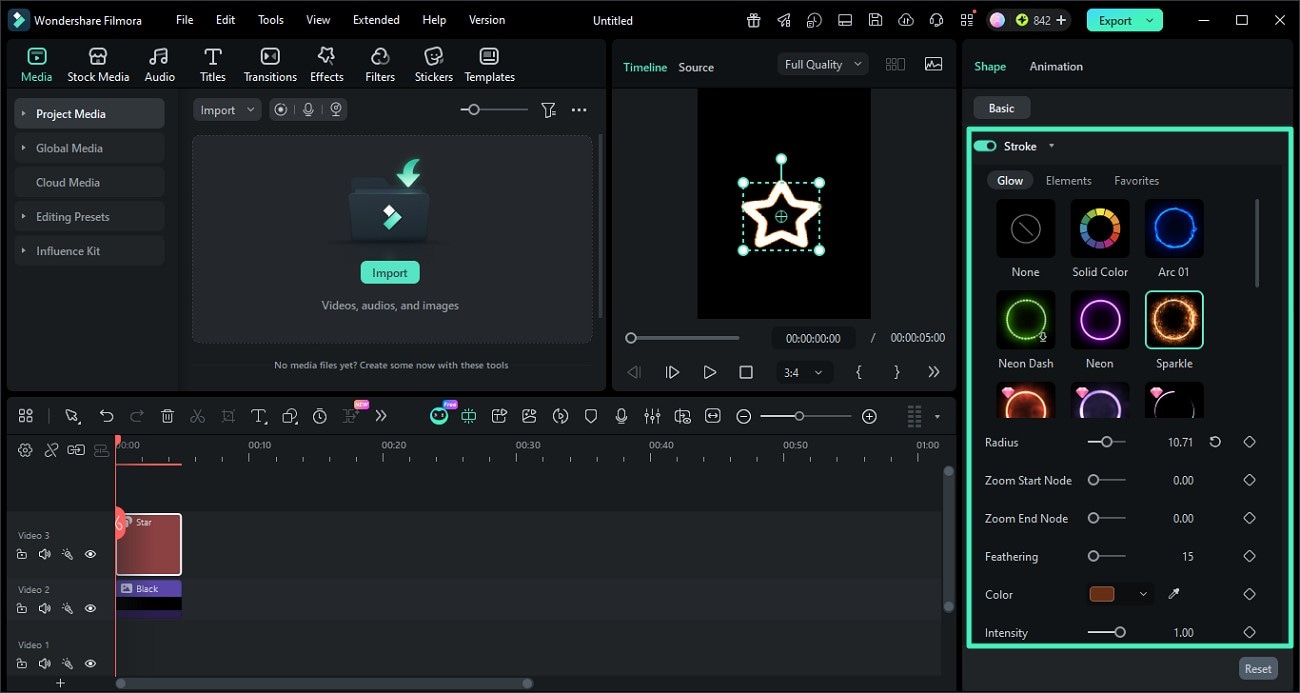Select the Neon glow preset thumbnail

pos(1099,320)
